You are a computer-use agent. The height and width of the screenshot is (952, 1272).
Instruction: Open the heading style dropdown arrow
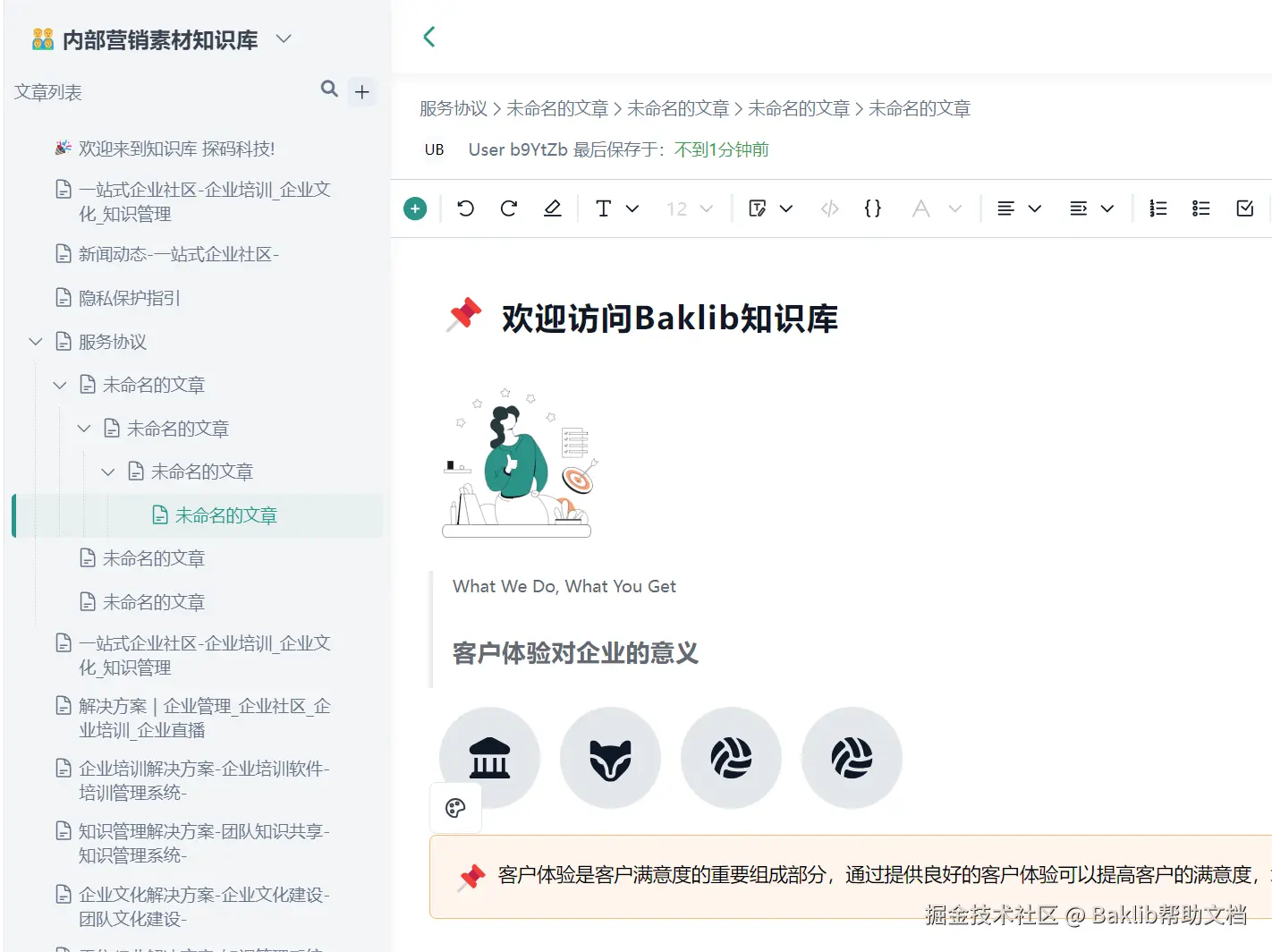(632, 208)
